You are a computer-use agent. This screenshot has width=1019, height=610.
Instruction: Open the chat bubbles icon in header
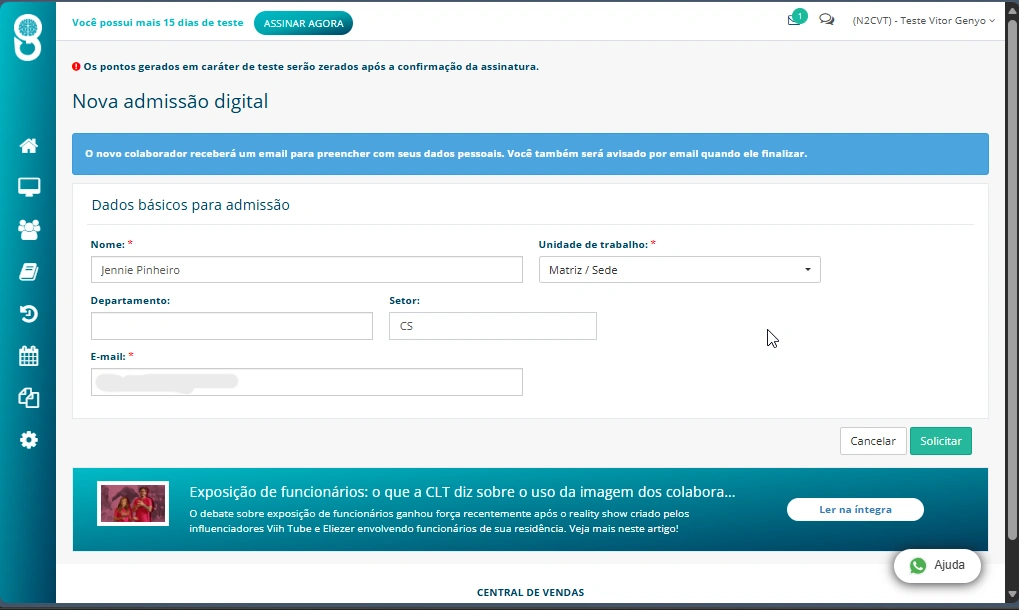coord(827,19)
